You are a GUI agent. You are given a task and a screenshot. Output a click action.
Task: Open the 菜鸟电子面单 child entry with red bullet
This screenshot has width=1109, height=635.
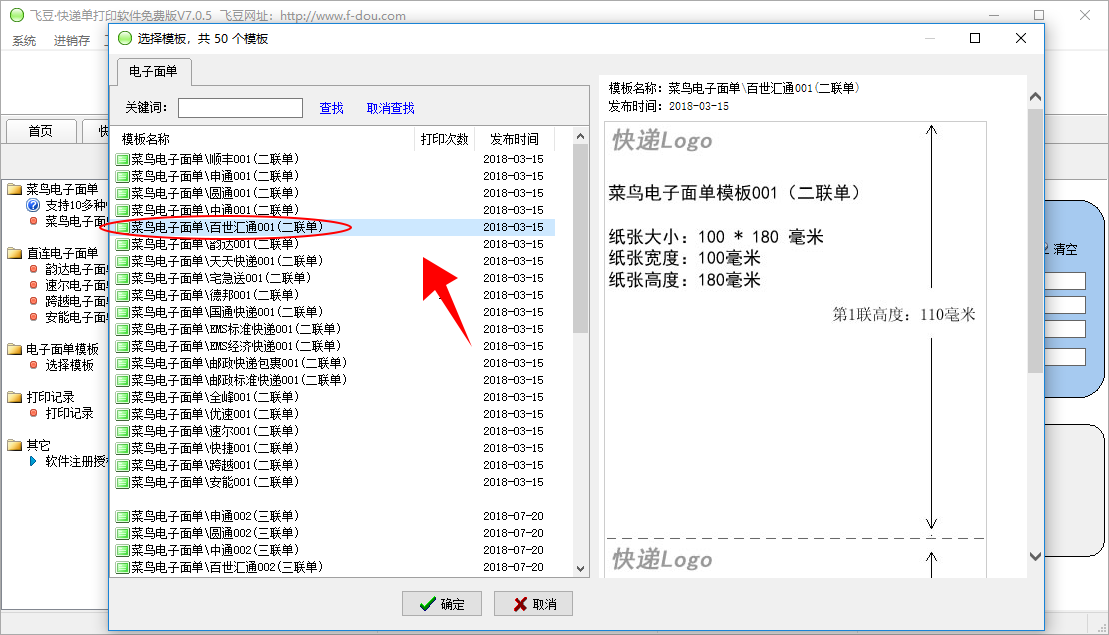point(76,221)
